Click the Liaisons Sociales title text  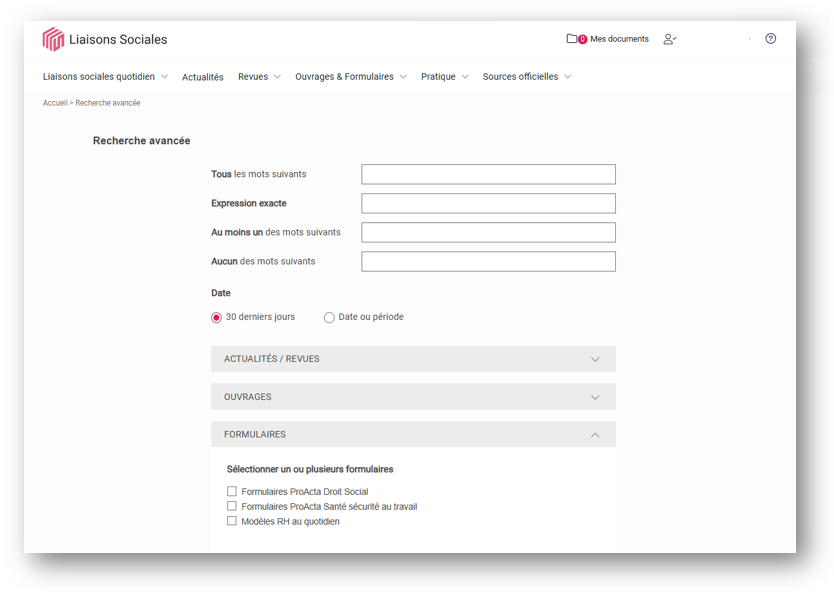118,39
